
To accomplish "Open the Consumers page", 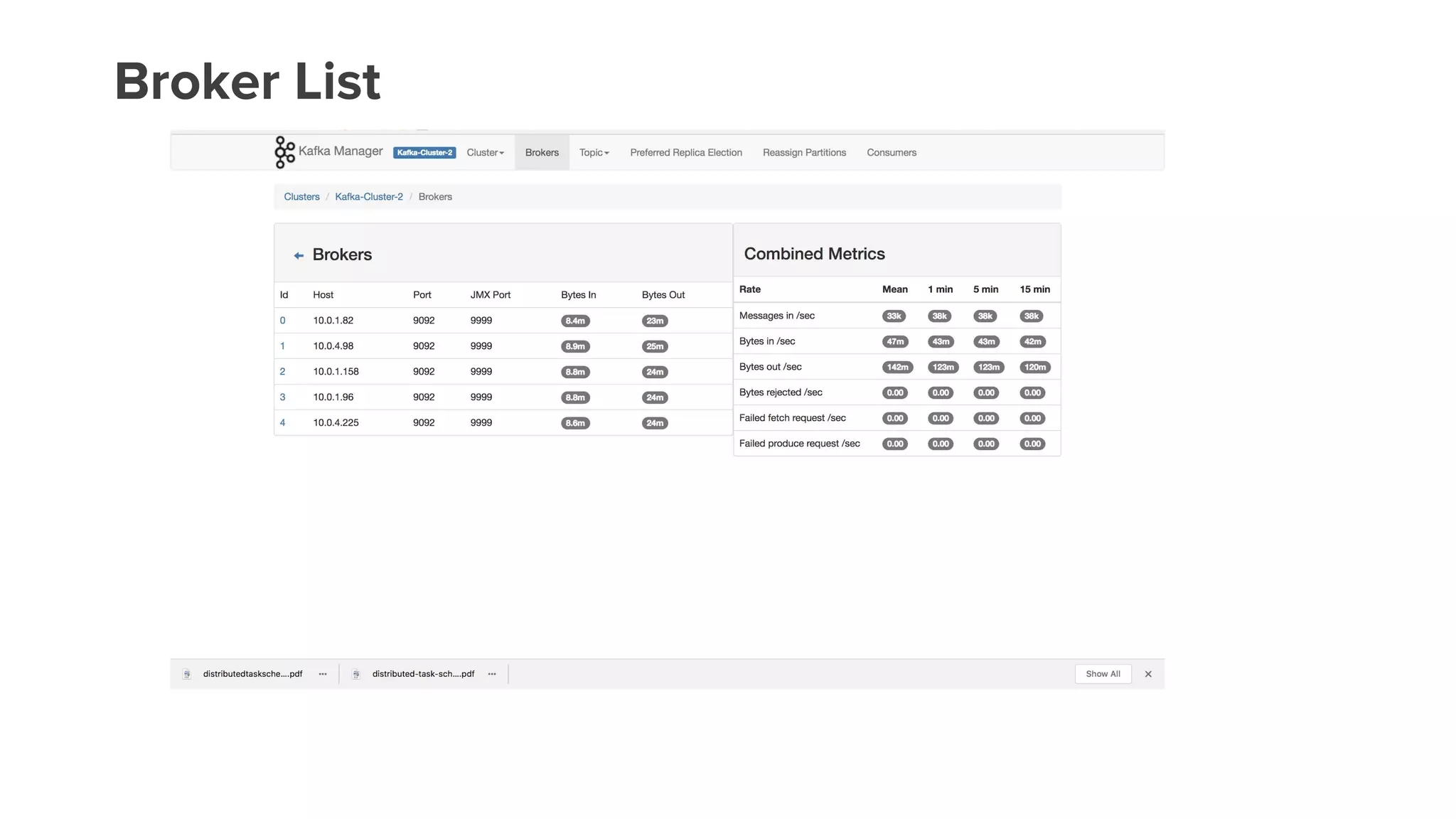I will pos(892,153).
